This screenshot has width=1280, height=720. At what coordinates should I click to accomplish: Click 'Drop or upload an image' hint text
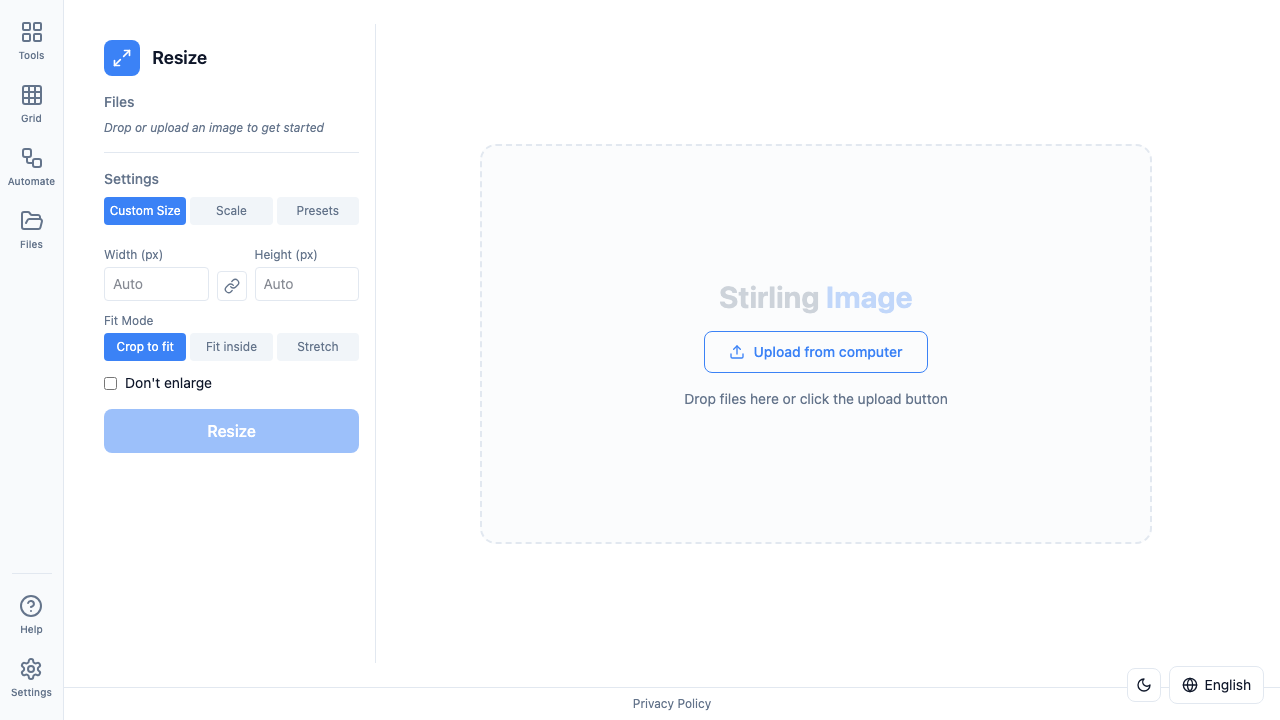[214, 128]
